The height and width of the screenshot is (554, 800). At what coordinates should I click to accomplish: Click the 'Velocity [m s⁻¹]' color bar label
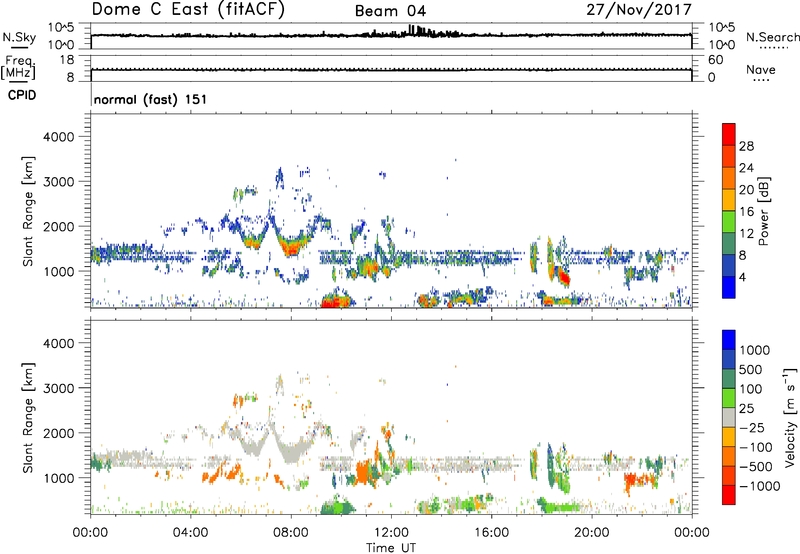coord(790,417)
